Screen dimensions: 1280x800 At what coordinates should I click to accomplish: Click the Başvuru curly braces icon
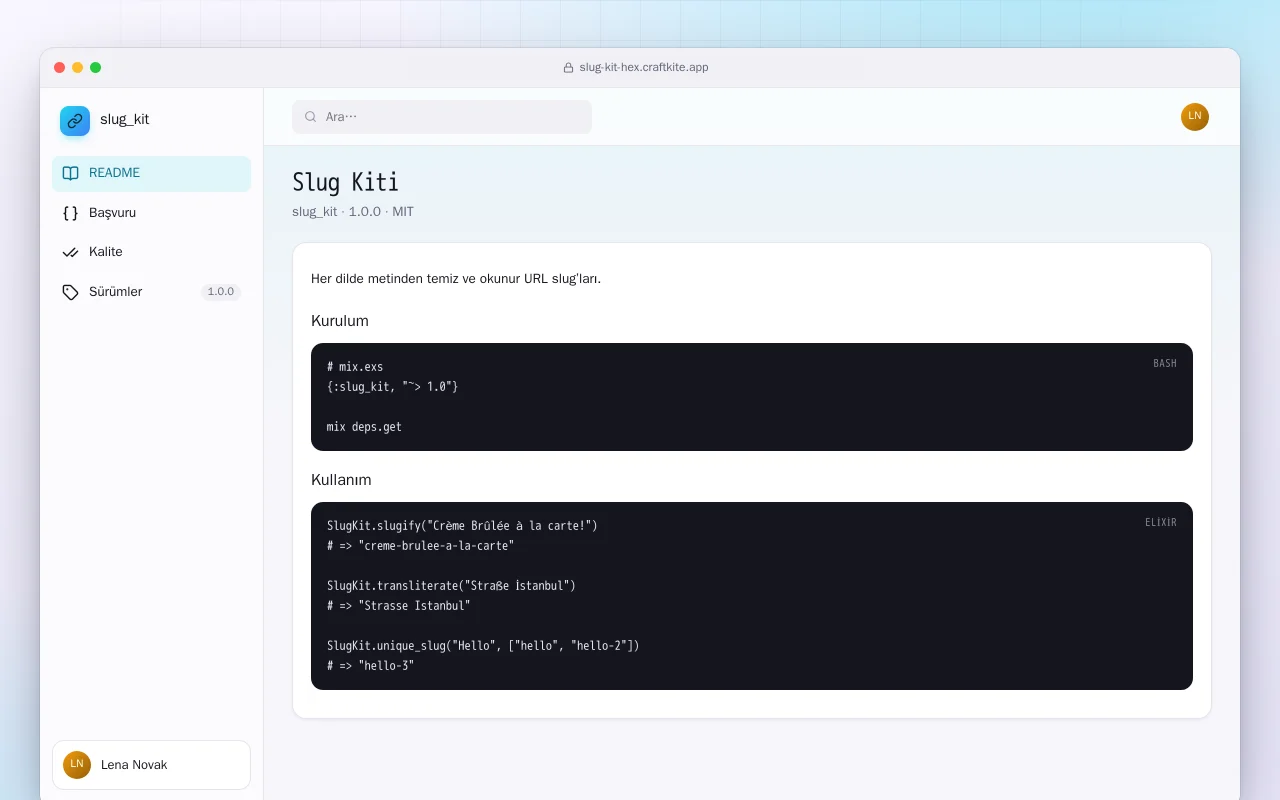pos(70,213)
